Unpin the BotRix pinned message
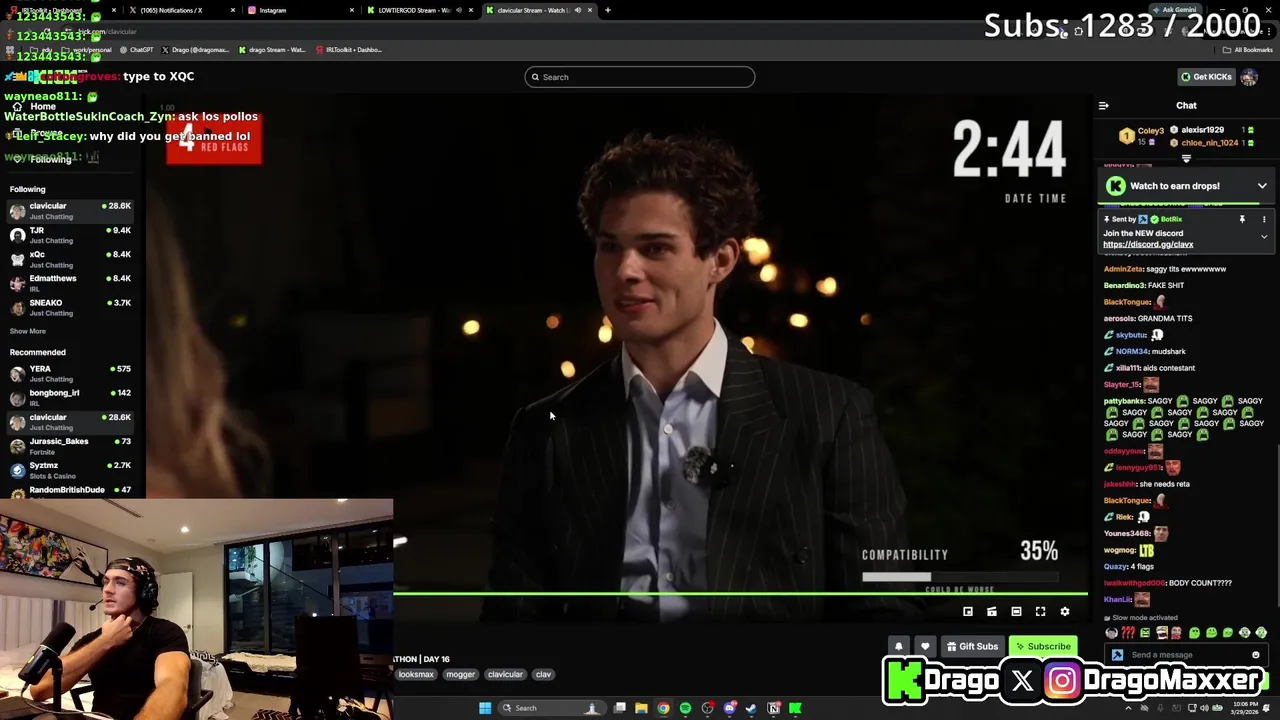Screen dimensions: 1280x720 (x=1242, y=219)
